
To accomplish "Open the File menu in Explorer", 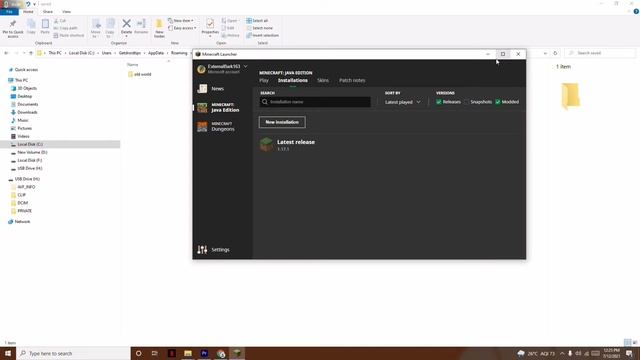I will click(x=9, y=11).
